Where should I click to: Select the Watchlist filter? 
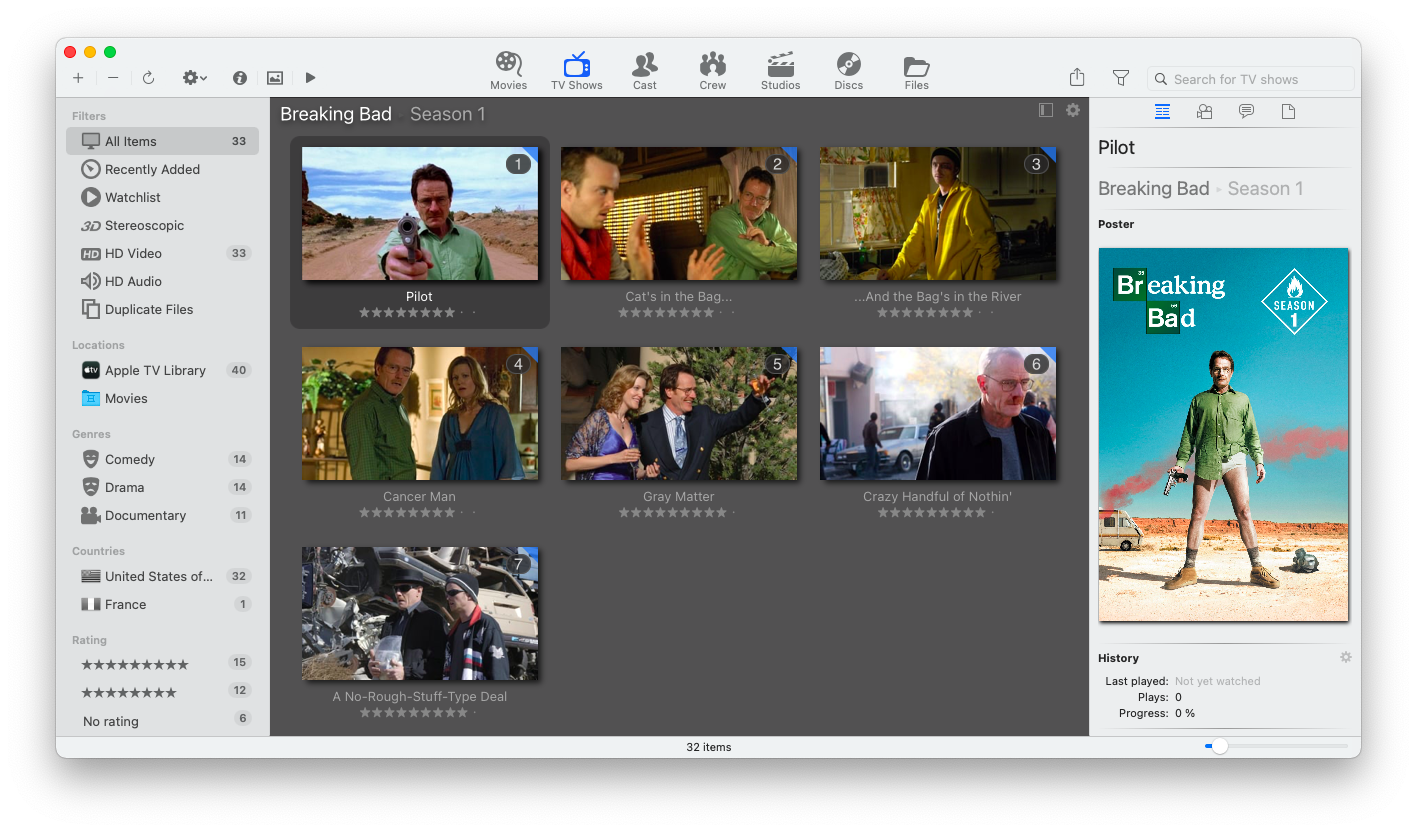click(162, 197)
